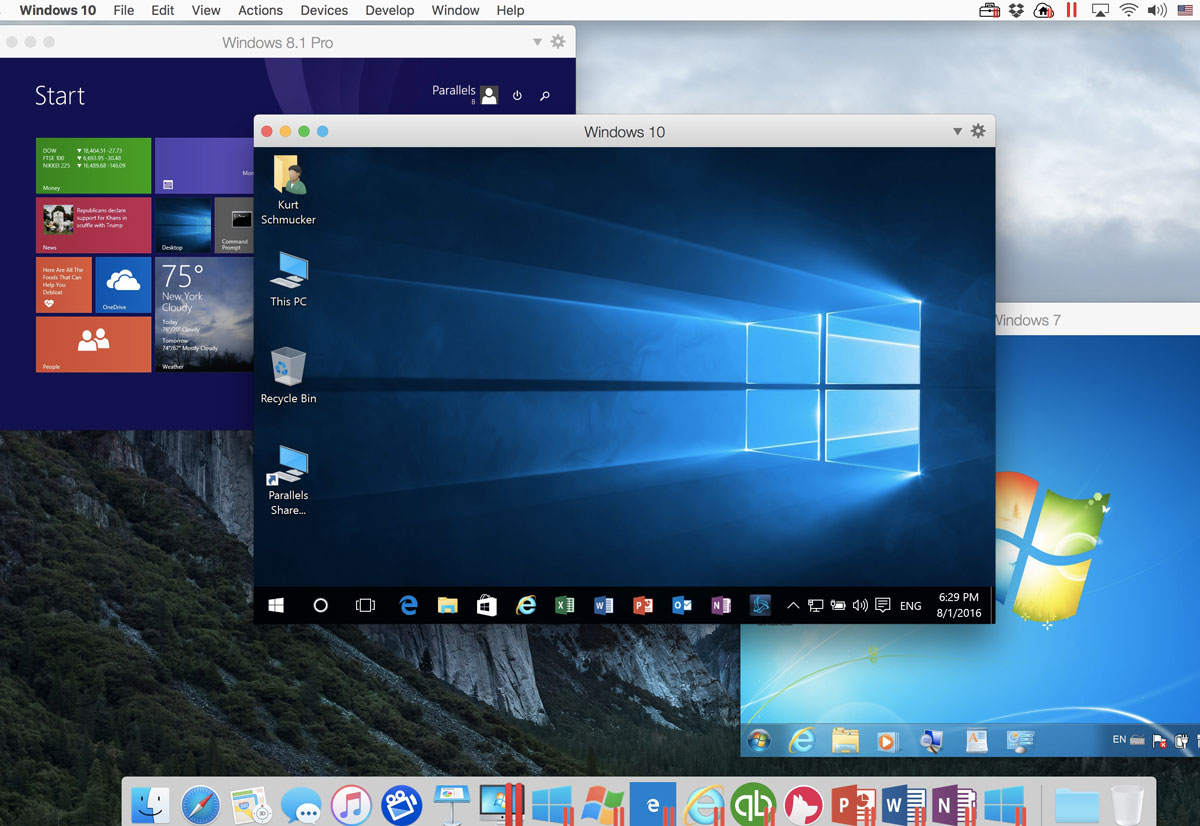Screen dimensions: 1200x826
Task: Click the ENG language button on the taskbar
Action: tap(910, 605)
